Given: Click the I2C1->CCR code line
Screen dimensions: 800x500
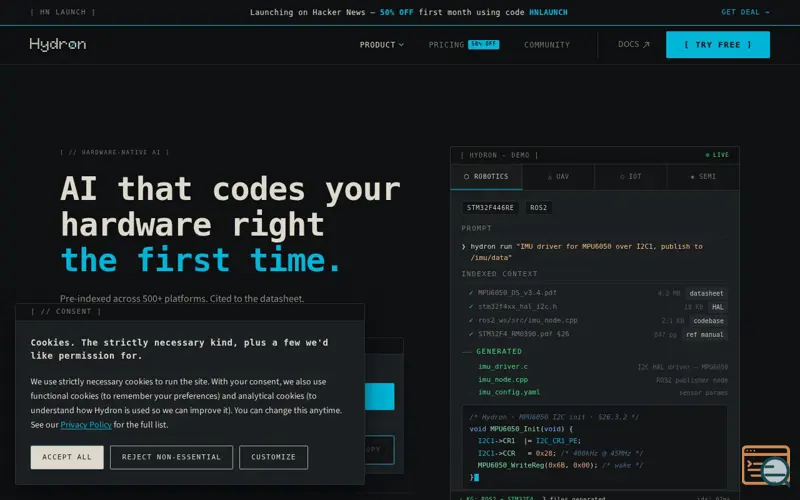Looking at the screenshot, I should pos(560,453).
